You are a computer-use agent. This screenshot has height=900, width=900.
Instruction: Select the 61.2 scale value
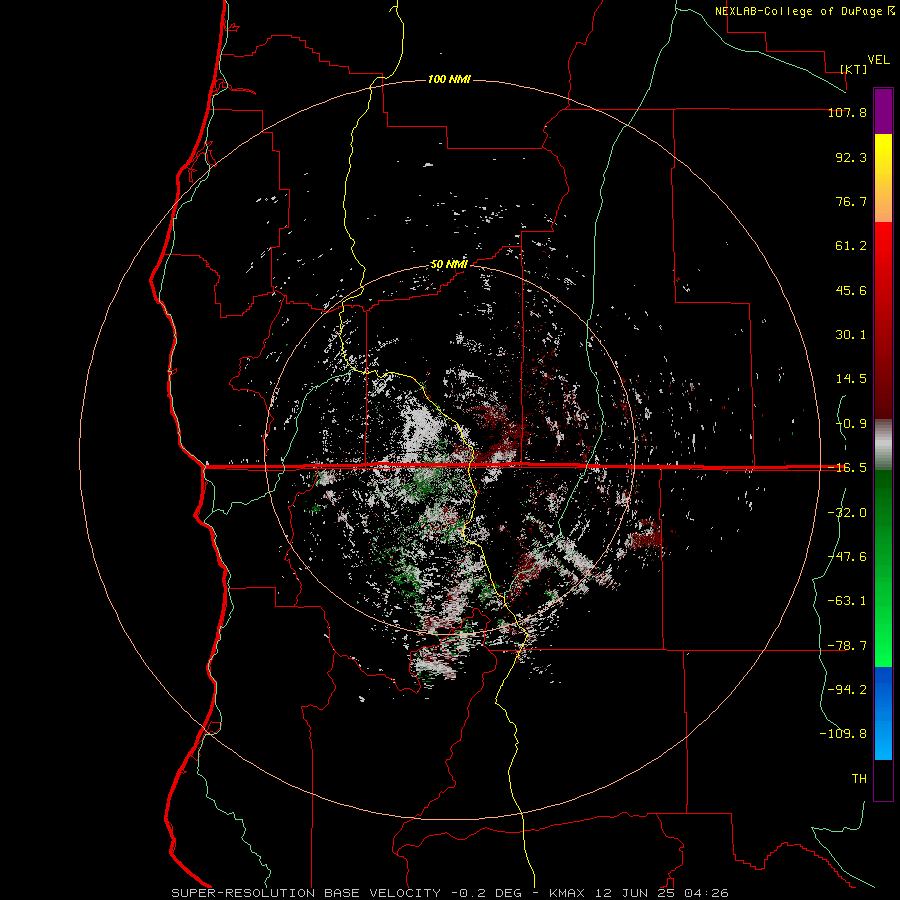(851, 246)
